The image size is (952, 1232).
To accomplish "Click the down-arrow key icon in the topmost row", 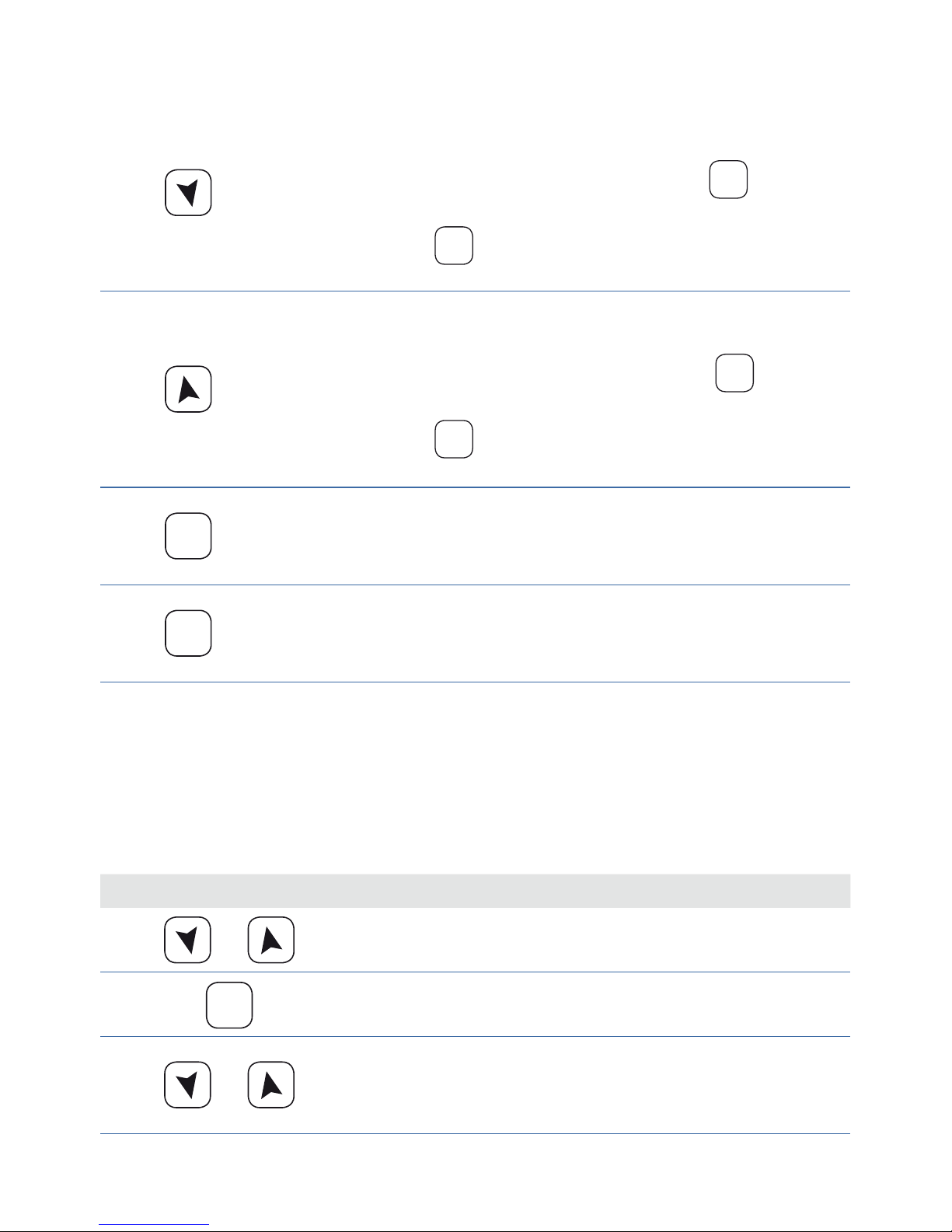I will 188,192.
